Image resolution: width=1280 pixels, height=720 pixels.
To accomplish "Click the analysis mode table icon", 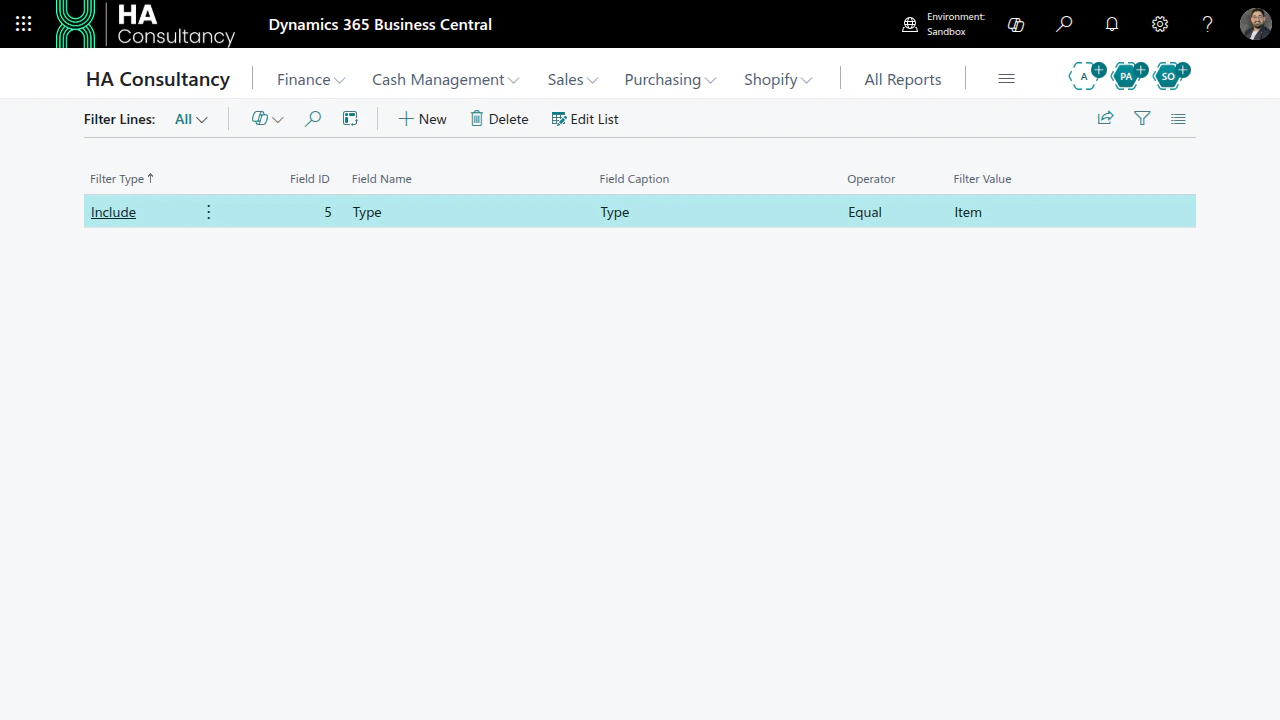I will pyautogui.click(x=350, y=119).
